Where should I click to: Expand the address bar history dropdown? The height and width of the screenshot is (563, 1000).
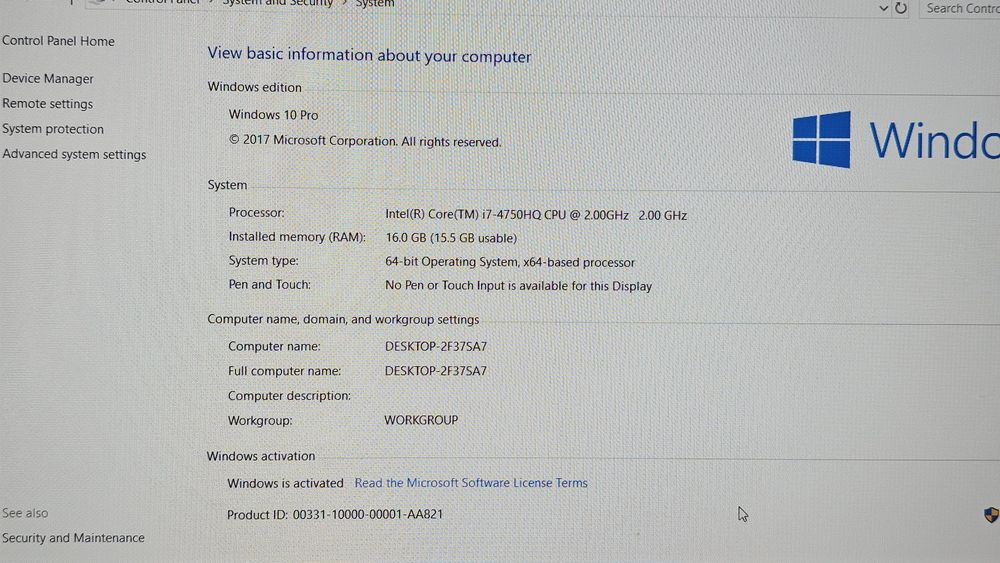point(883,8)
